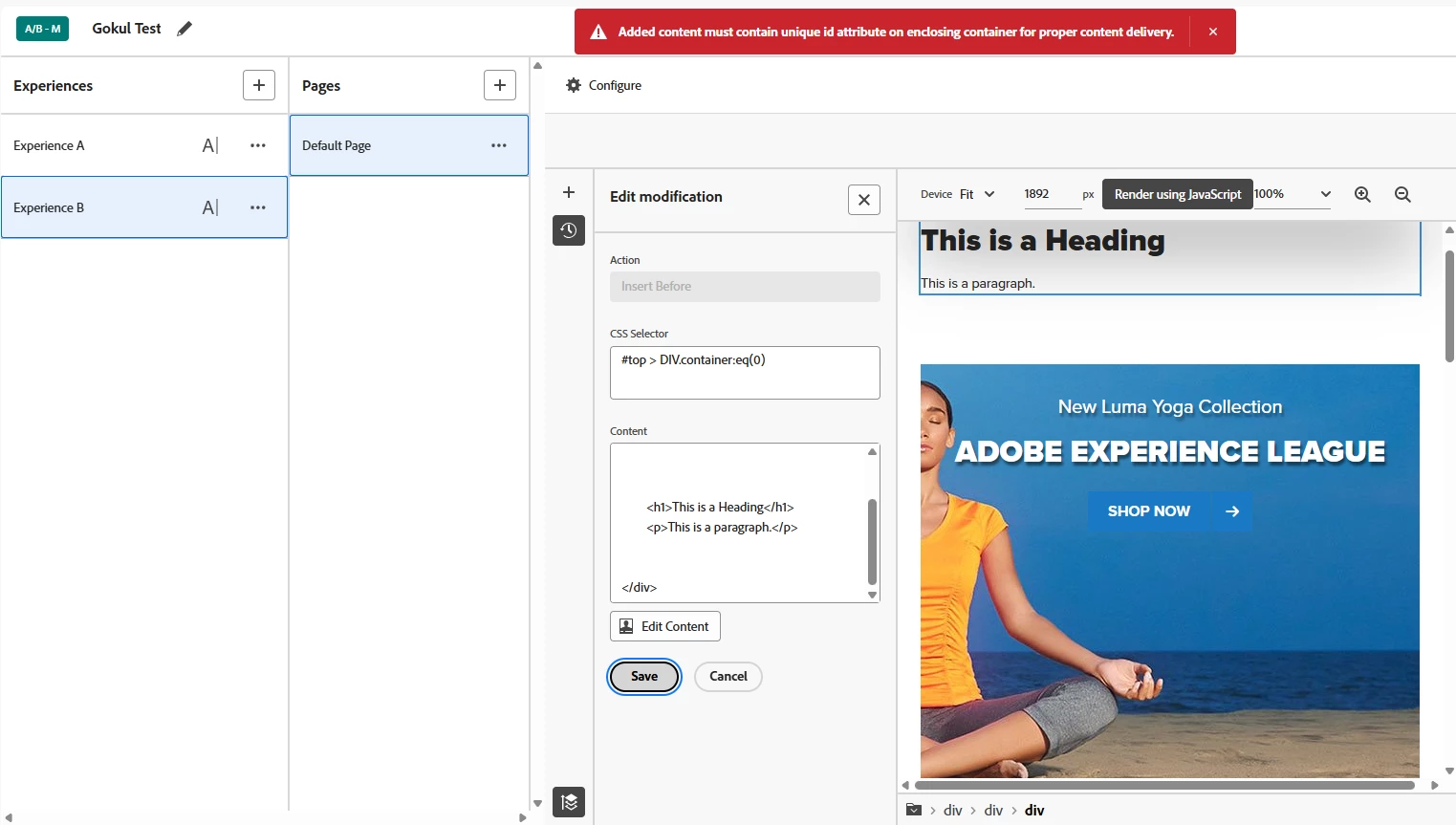The image size is (1456, 825).
Task: Cancel the modification edit
Action: coord(728,677)
